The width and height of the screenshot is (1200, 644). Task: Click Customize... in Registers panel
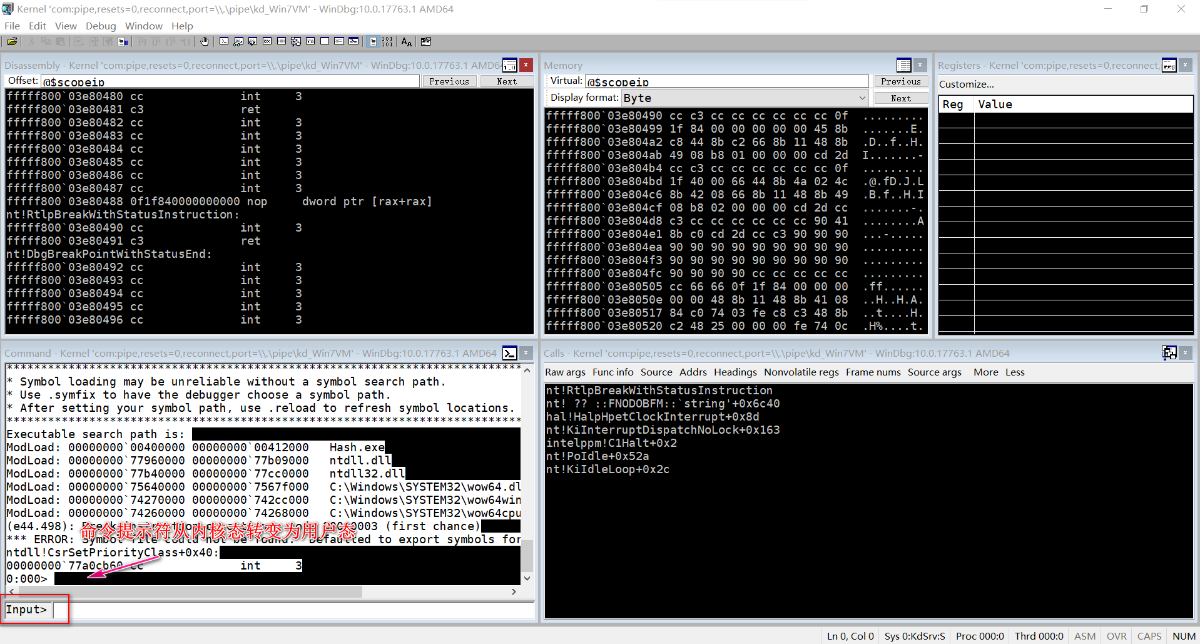click(x=966, y=84)
